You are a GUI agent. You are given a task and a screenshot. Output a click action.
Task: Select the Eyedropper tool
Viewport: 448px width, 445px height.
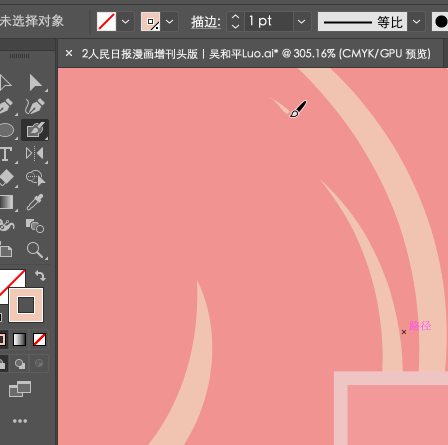(35, 202)
